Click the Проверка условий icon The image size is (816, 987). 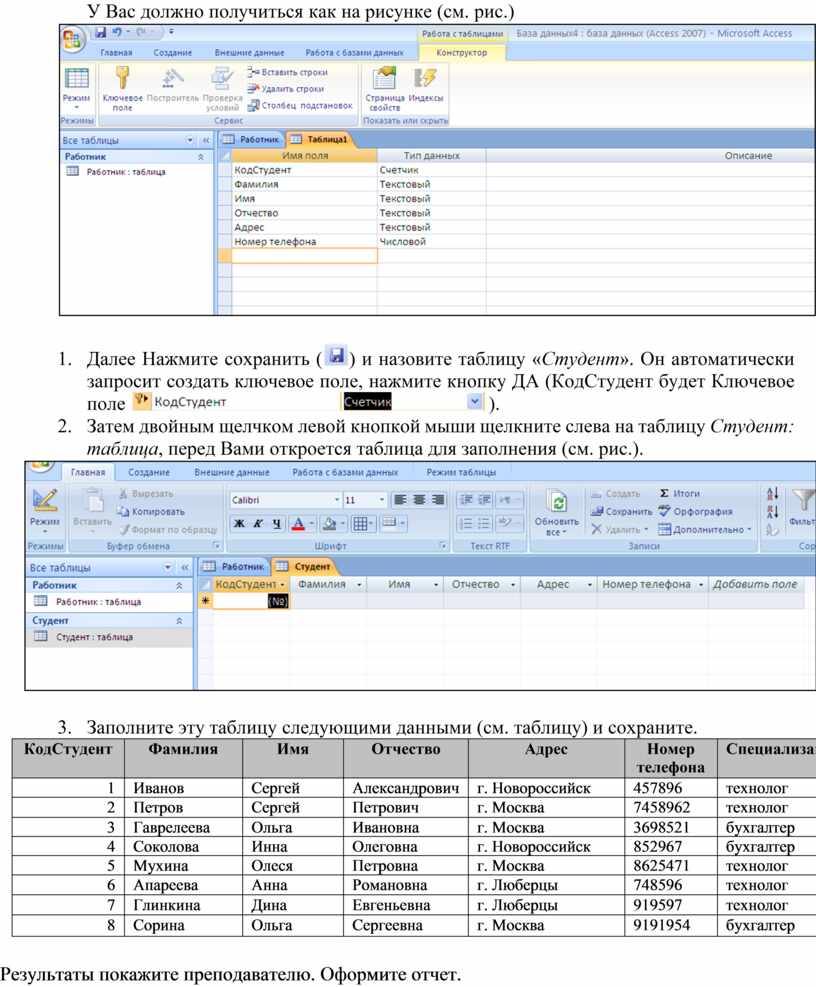(x=222, y=78)
